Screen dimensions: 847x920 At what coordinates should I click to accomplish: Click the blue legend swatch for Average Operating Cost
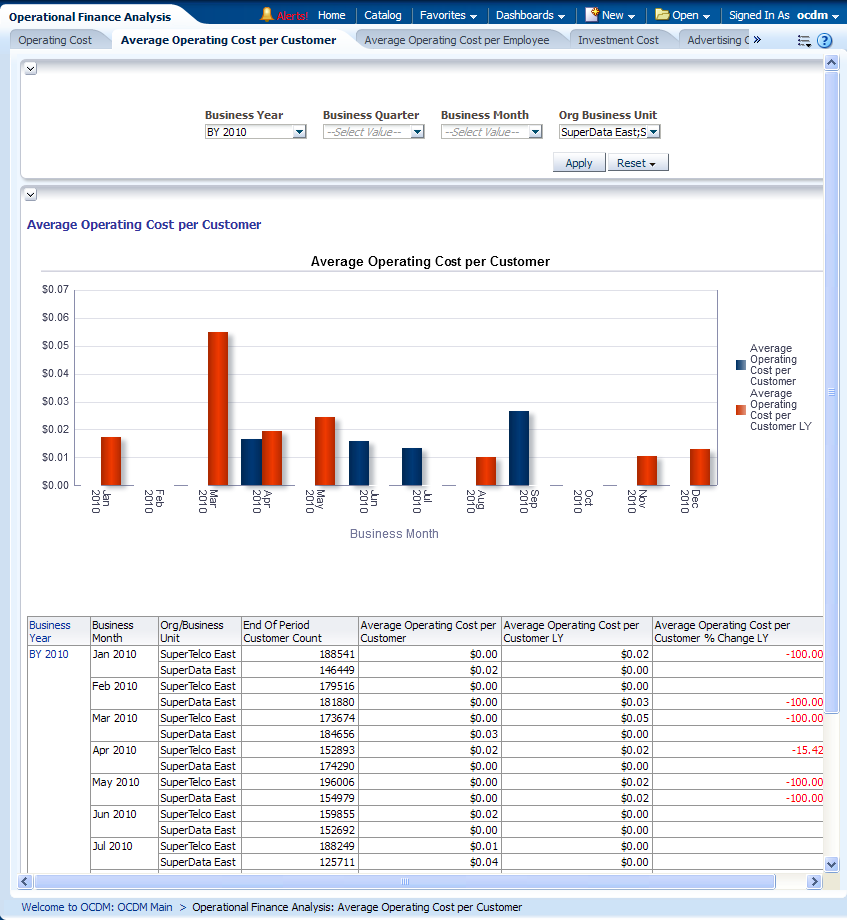tap(740, 366)
